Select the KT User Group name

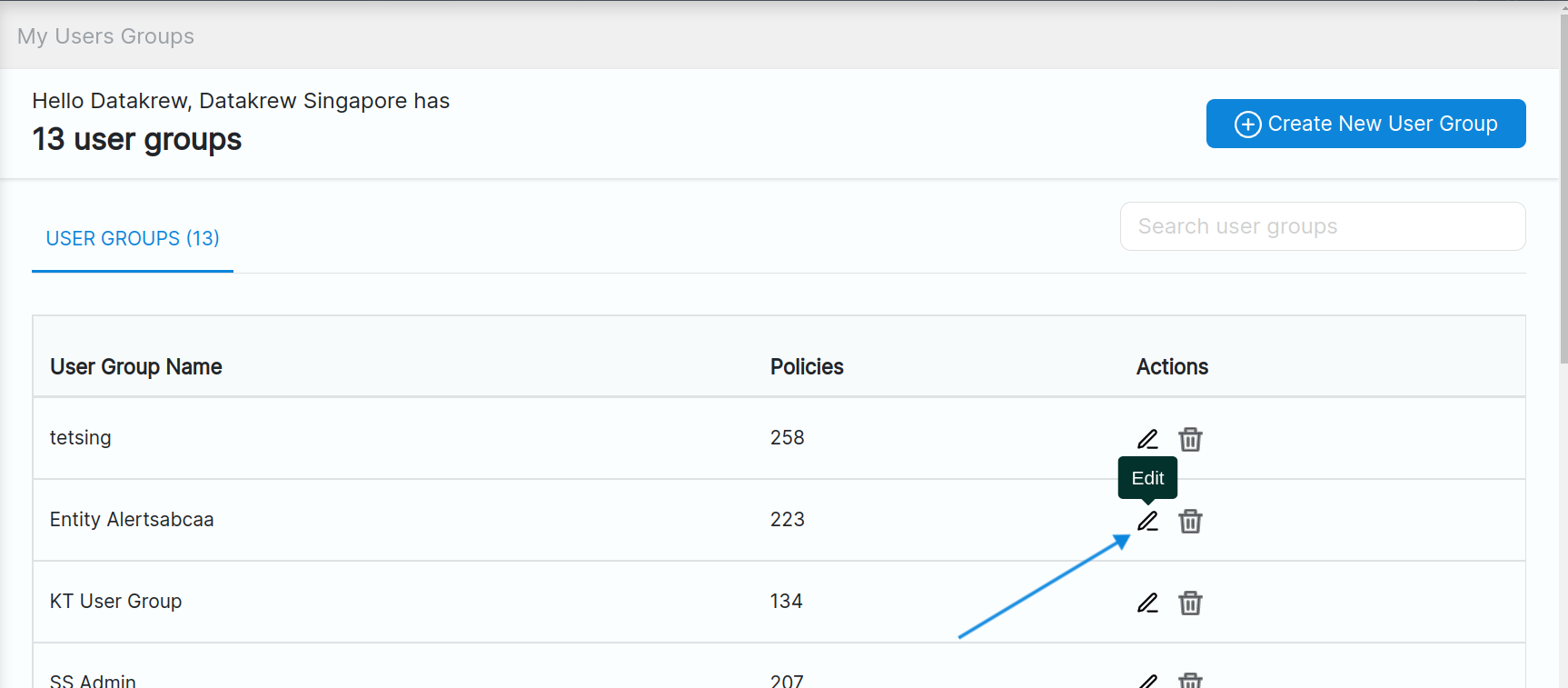[x=115, y=602]
